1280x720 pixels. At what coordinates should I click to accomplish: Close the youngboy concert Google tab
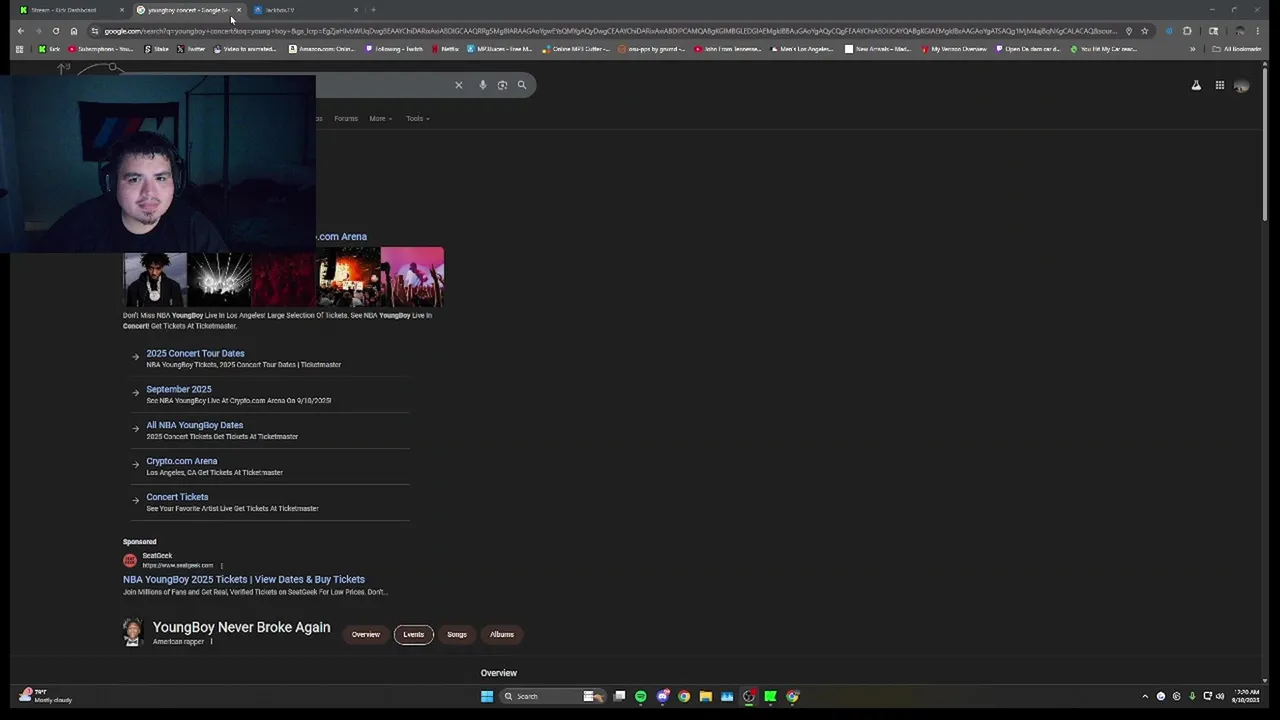pos(238,10)
